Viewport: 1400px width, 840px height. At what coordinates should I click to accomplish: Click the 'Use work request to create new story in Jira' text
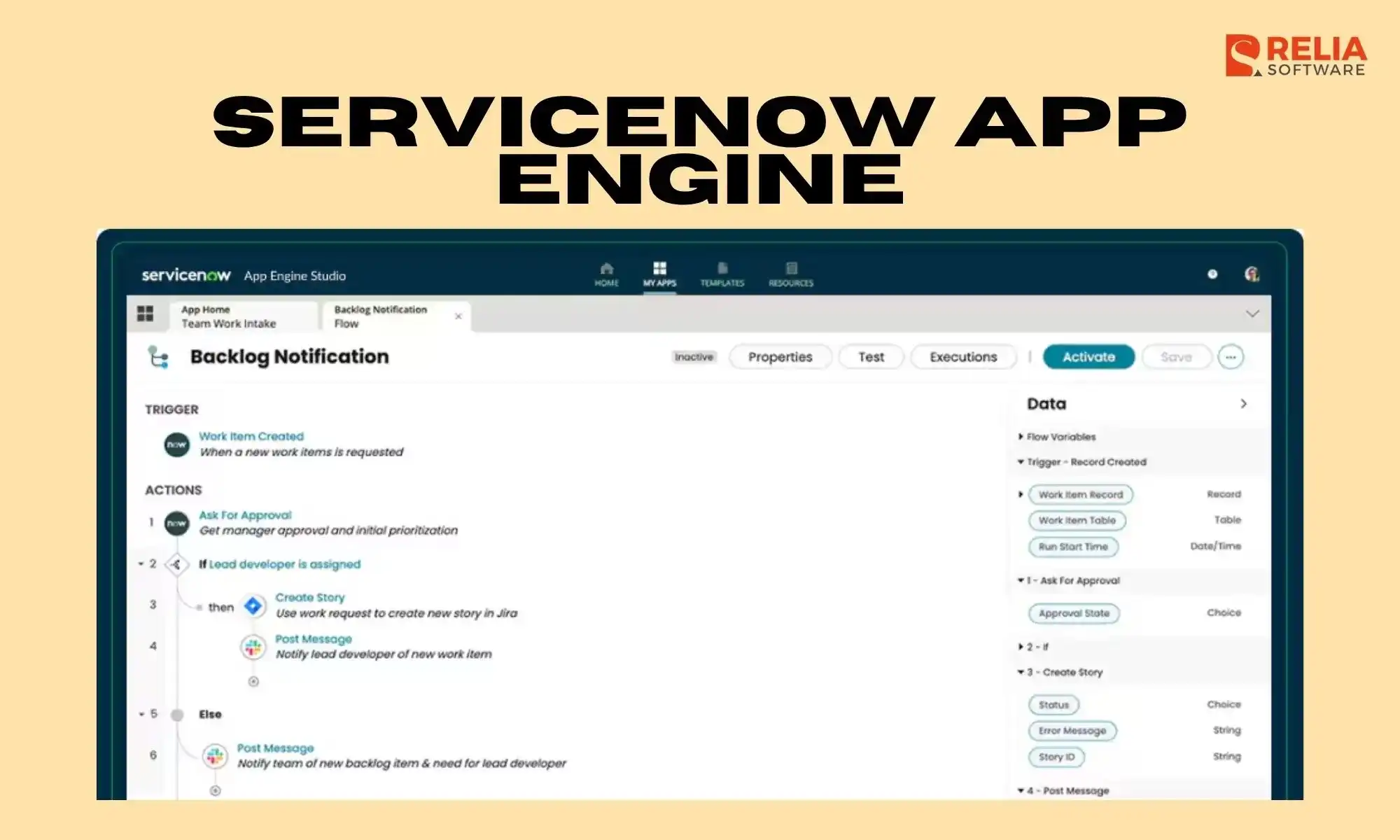(x=396, y=613)
